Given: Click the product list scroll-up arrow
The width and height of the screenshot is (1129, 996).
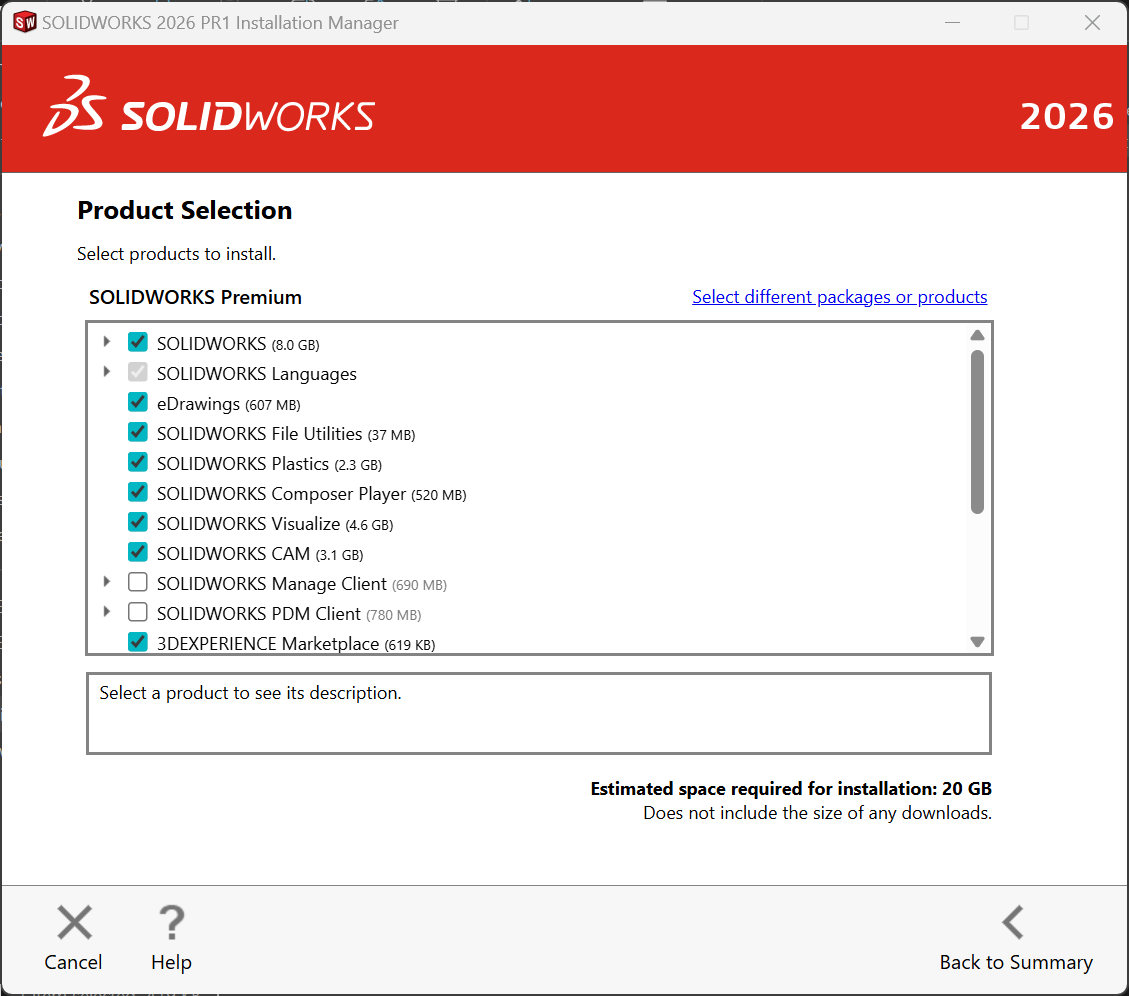Looking at the screenshot, I should pos(977,335).
